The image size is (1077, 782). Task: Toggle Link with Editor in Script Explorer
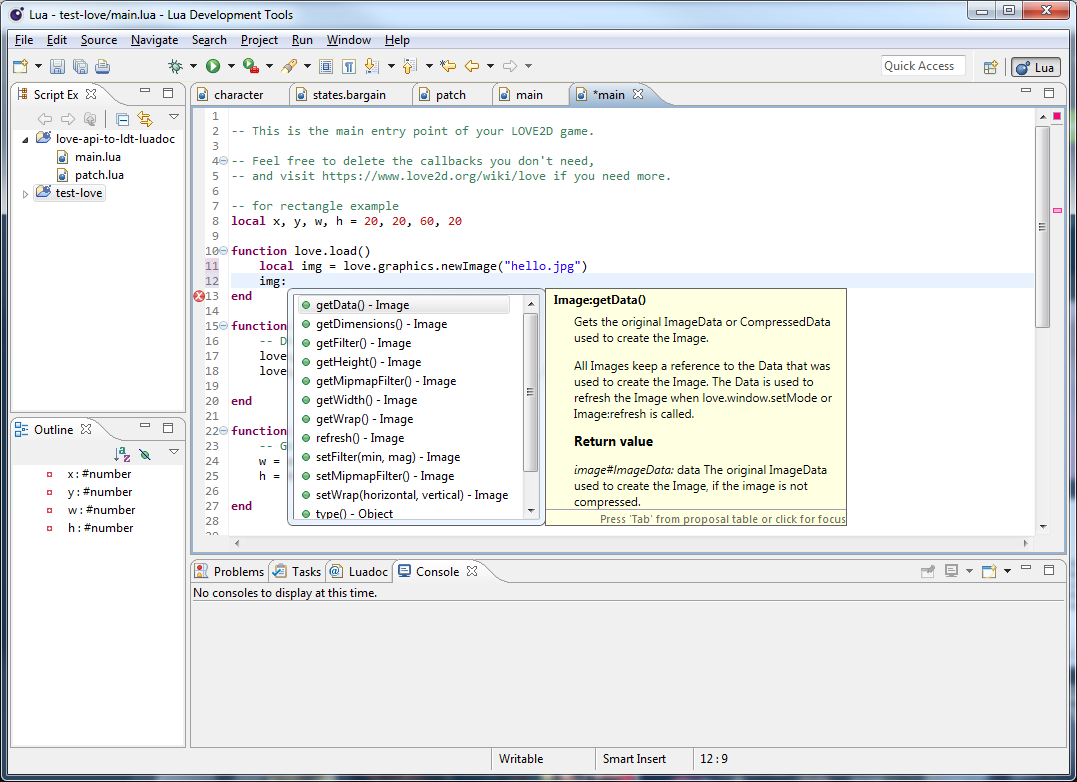click(145, 118)
